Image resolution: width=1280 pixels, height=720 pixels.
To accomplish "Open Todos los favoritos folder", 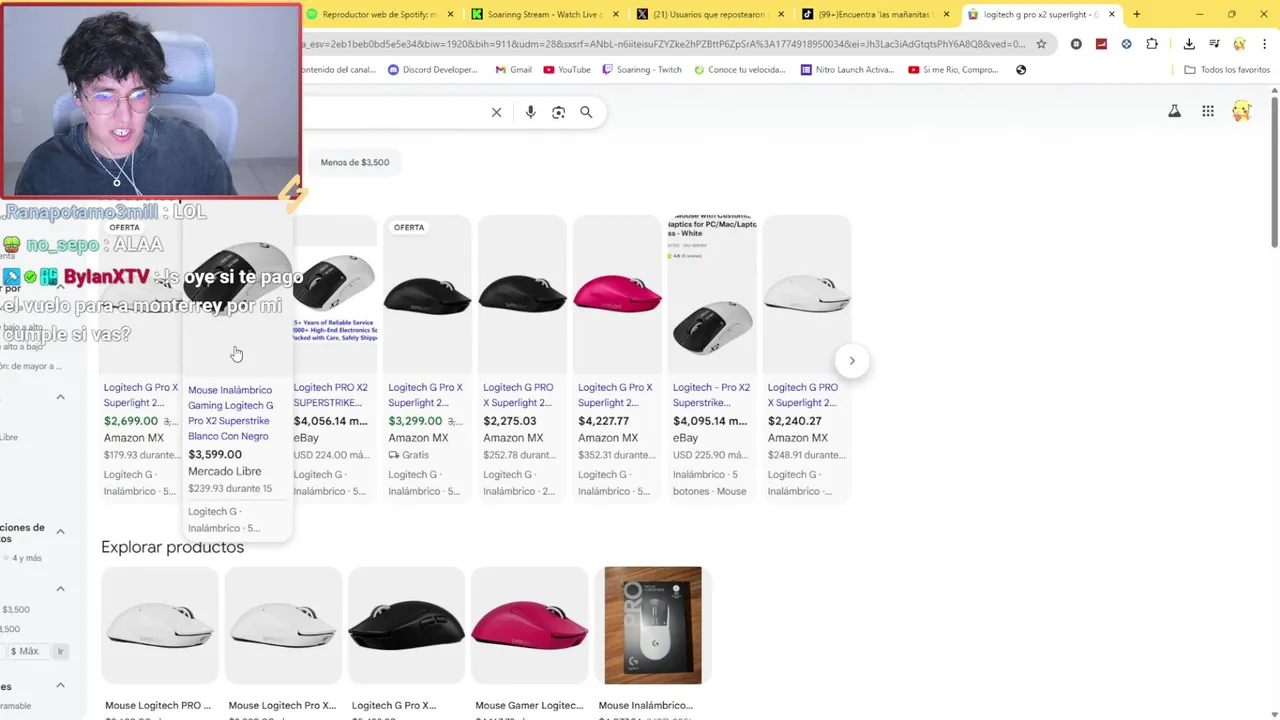I will 1227,70.
